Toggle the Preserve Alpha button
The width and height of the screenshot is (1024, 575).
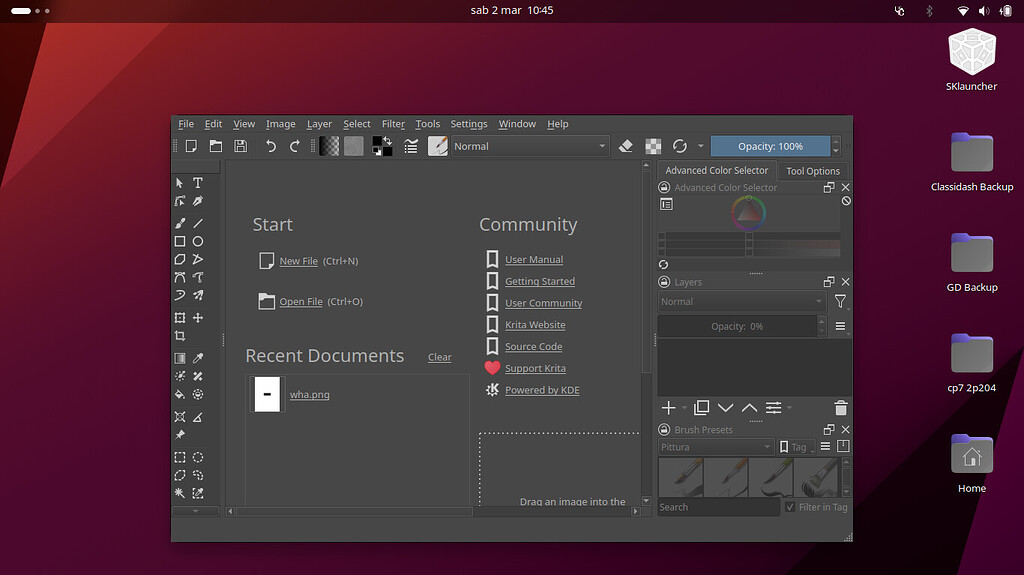[653, 146]
